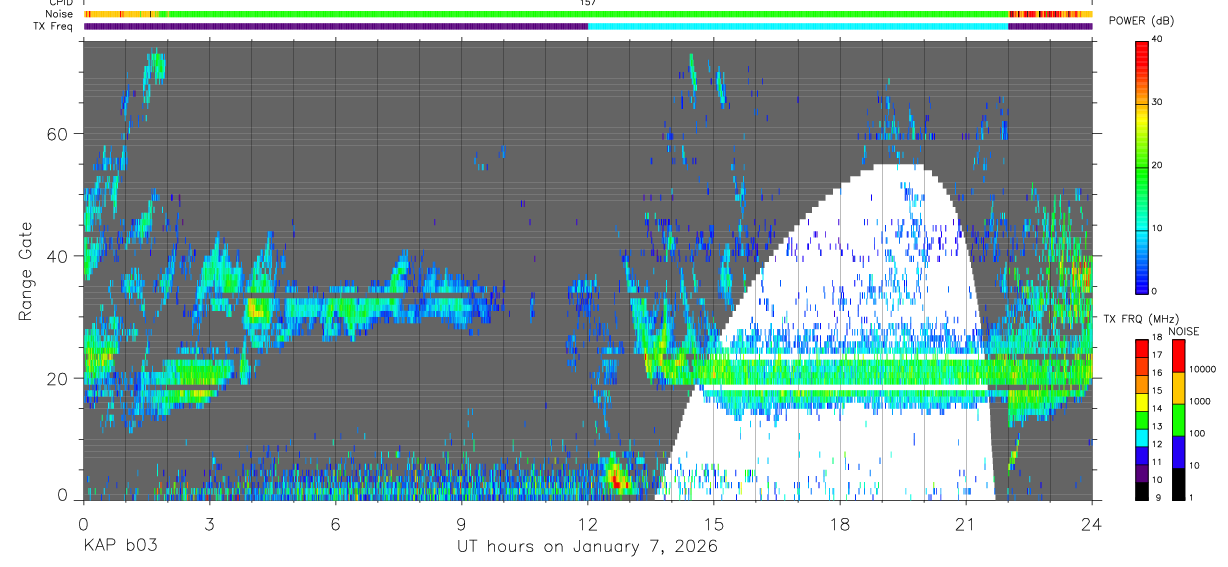Click the NOISE color scale bar

point(1179,420)
